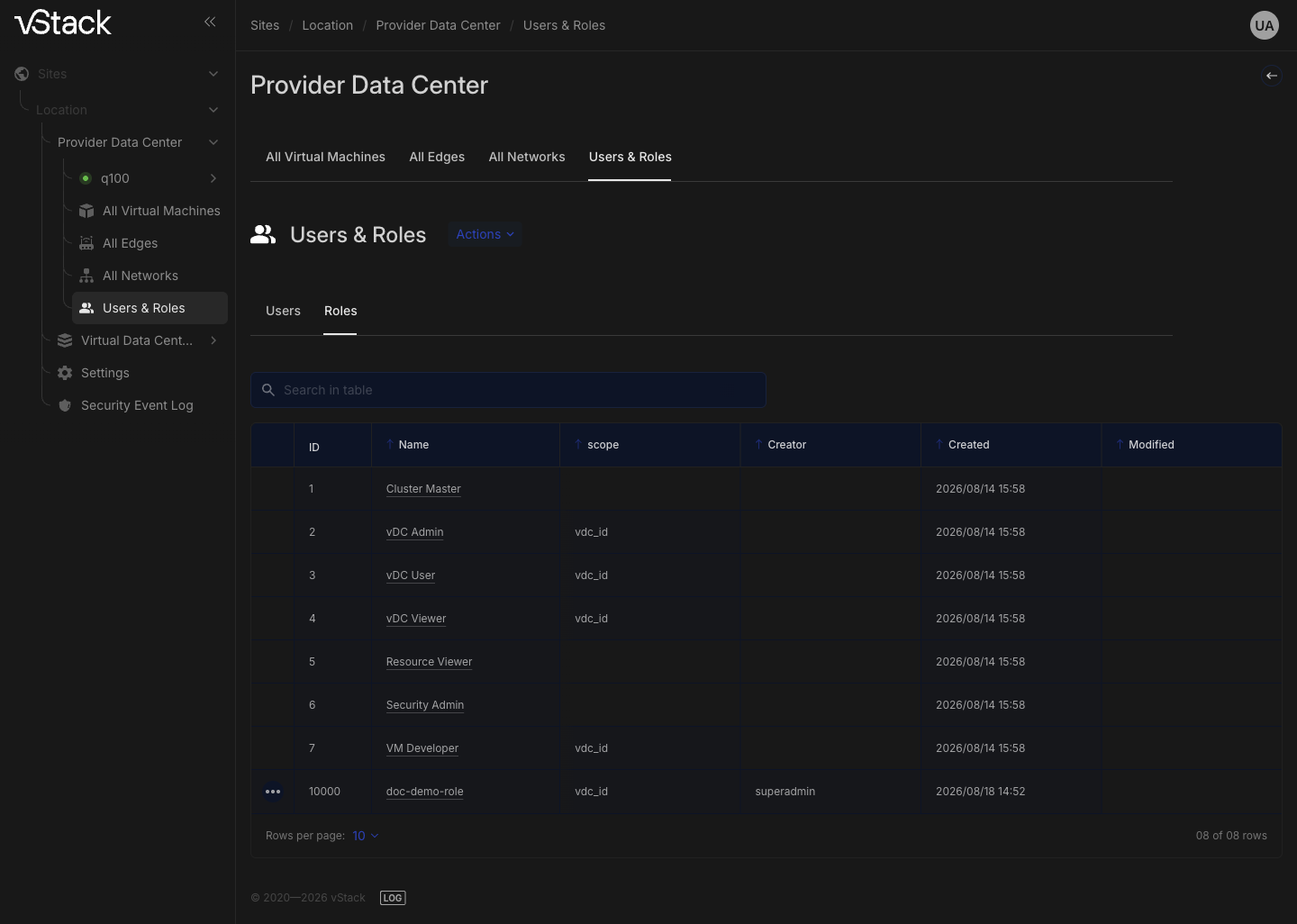The image size is (1297, 924).
Task: Switch to All Networks tab
Action: pyautogui.click(x=527, y=157)
